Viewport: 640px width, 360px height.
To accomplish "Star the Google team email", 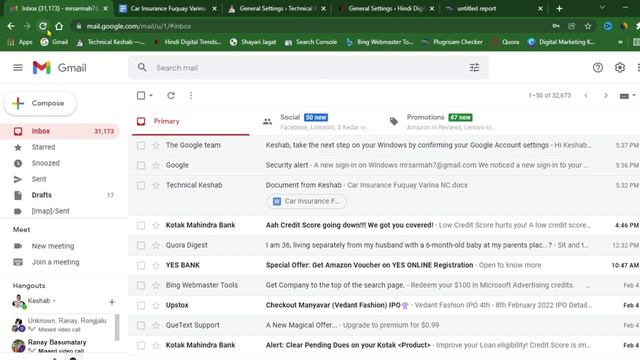I will click(x=156, y=145).
